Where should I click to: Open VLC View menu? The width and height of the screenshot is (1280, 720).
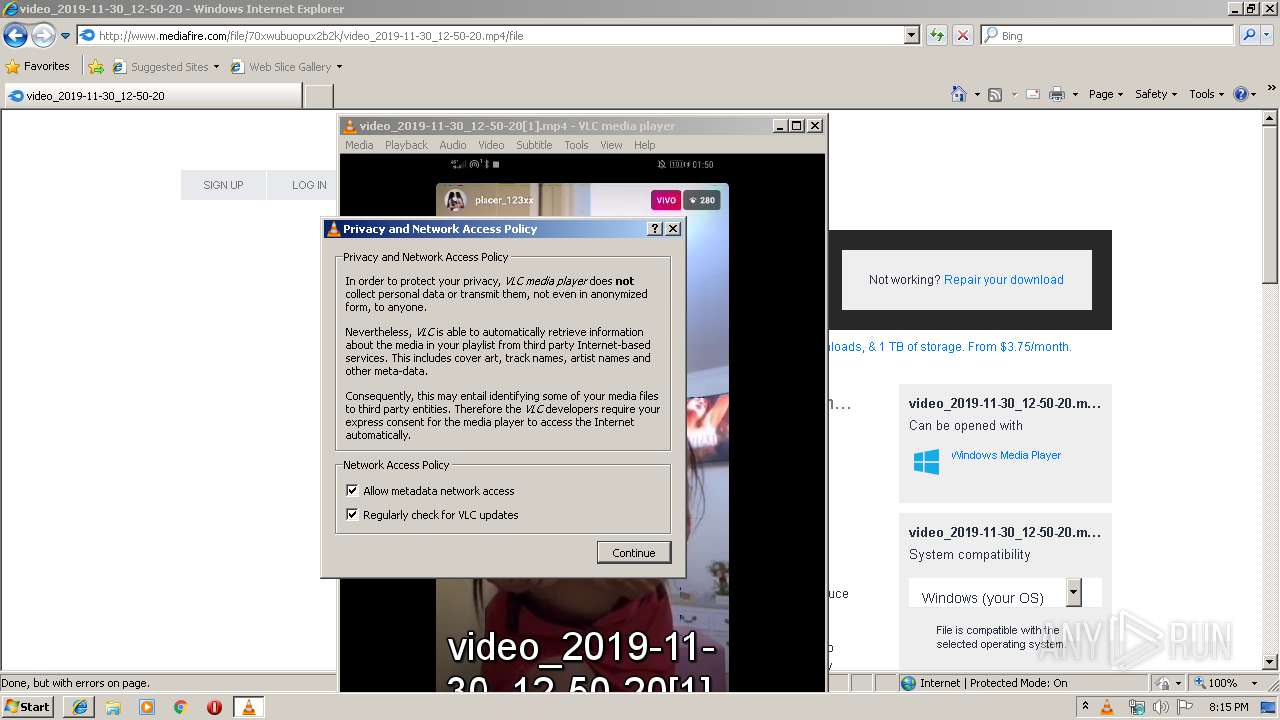click(x=611, y=145)
